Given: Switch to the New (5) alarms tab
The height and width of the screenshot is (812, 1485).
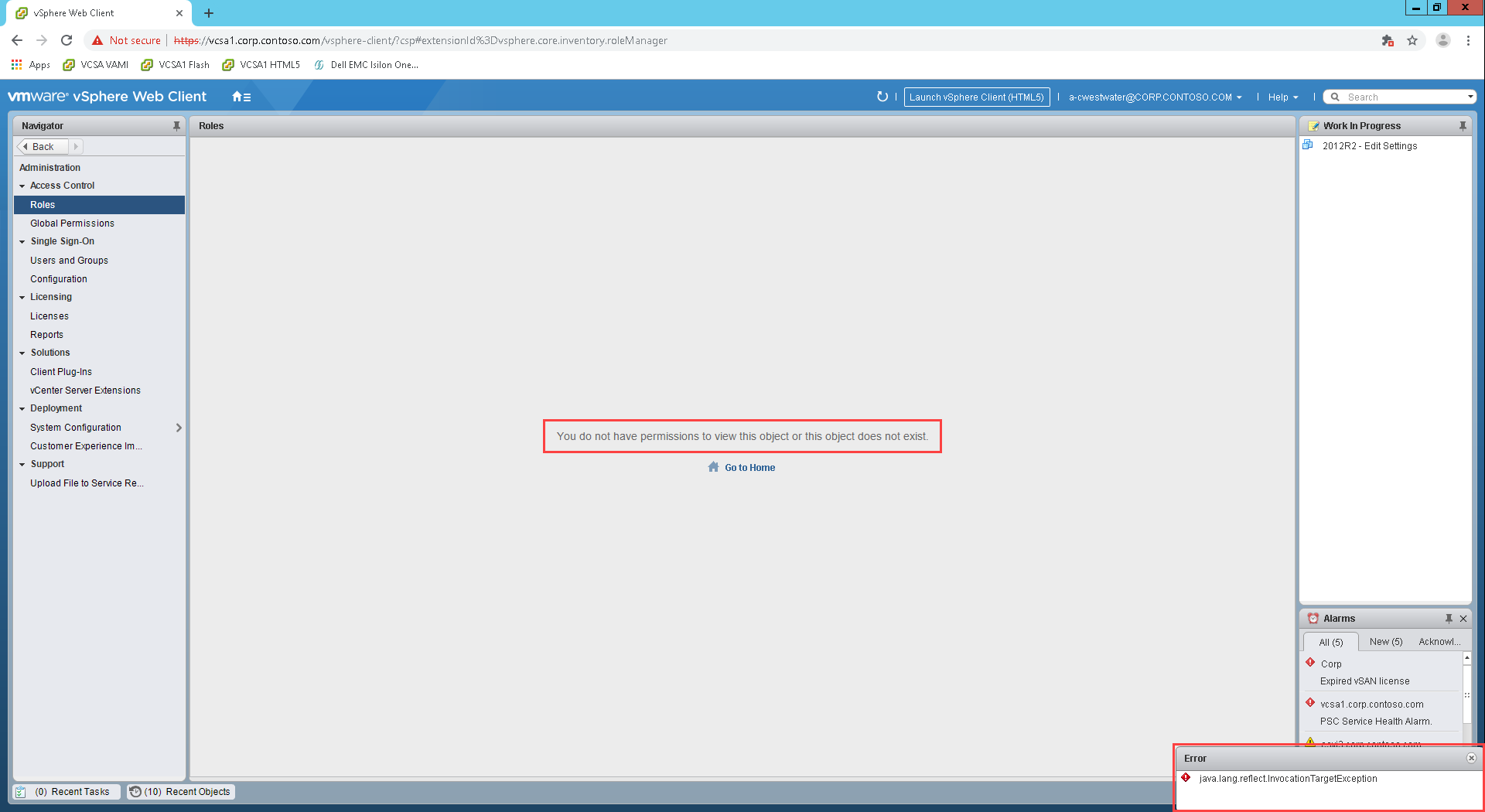Looking at the screenshot, I should [x=1386, y=642].
